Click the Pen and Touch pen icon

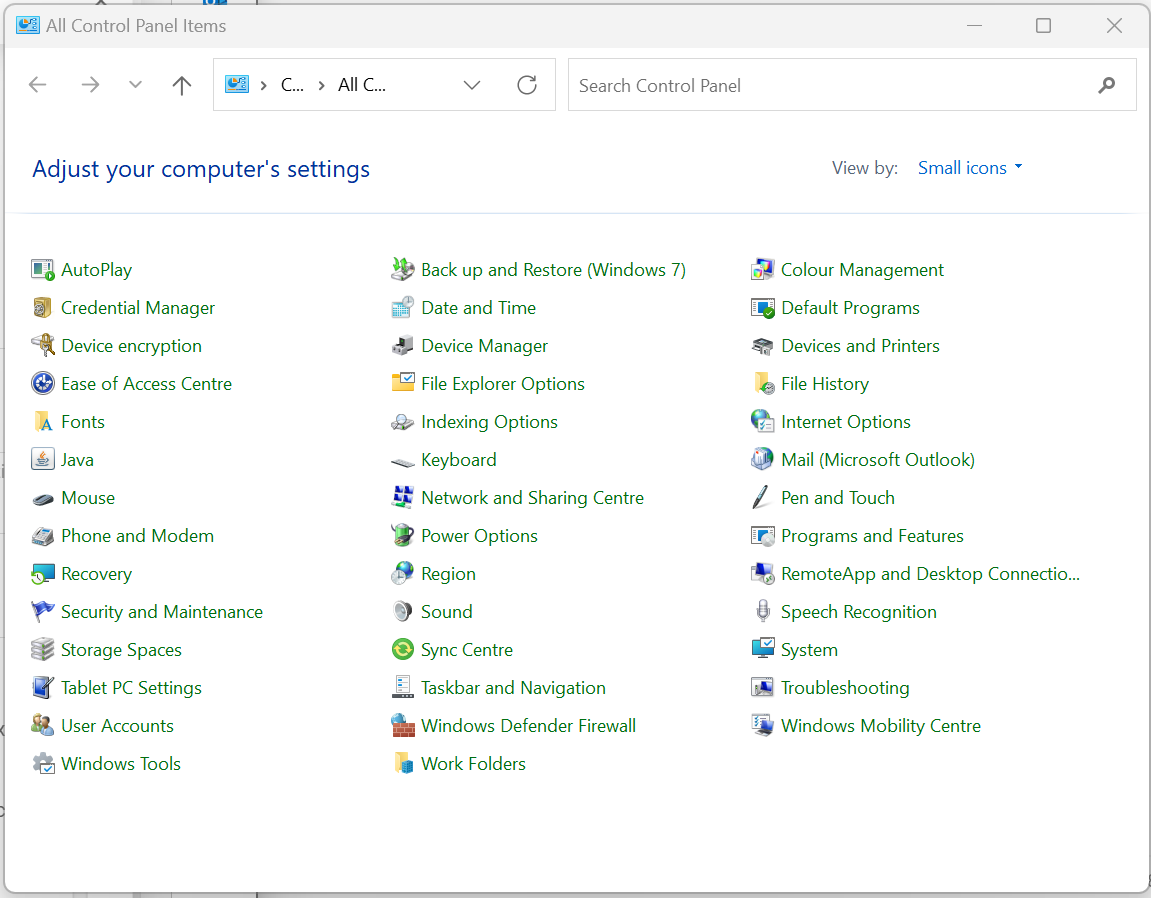(762, 499)
